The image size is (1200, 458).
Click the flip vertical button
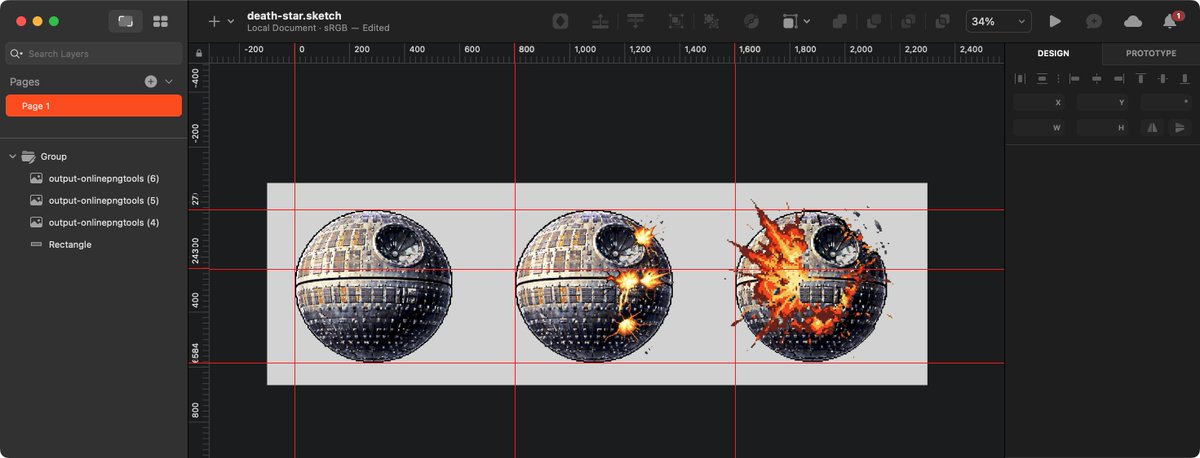point(1179,127)
